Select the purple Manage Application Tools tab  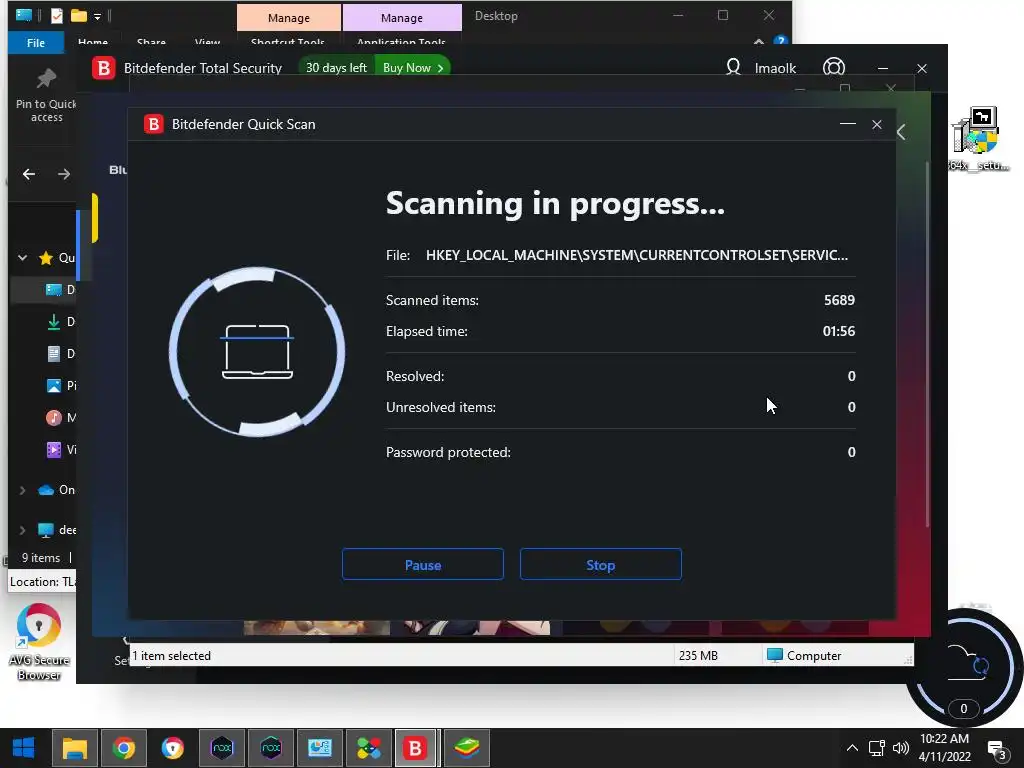402,18
